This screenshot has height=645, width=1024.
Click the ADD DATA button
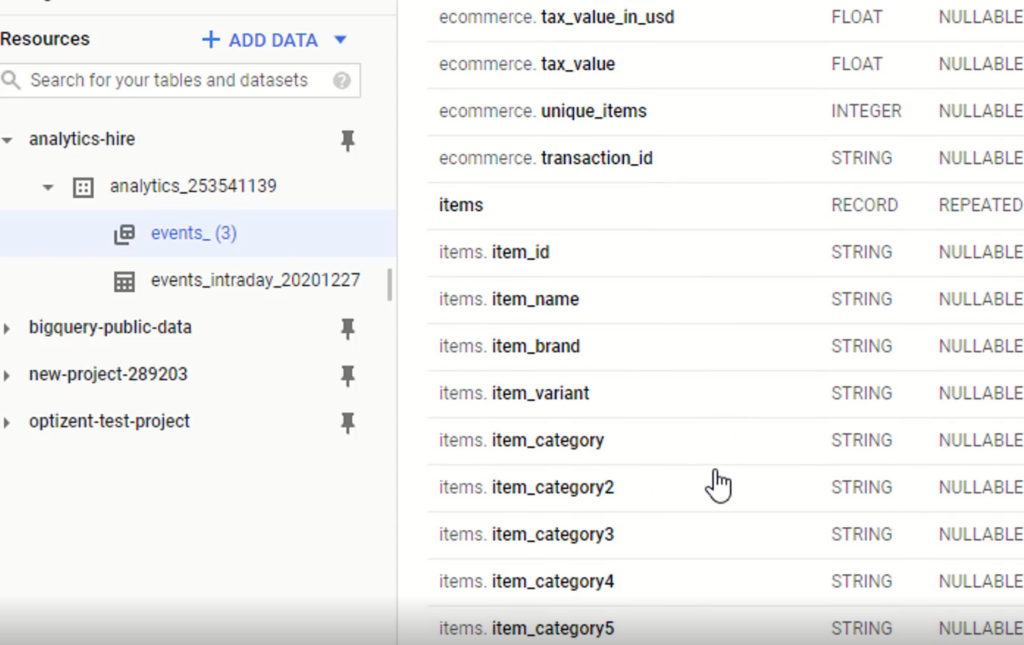[x=258, y=40]
